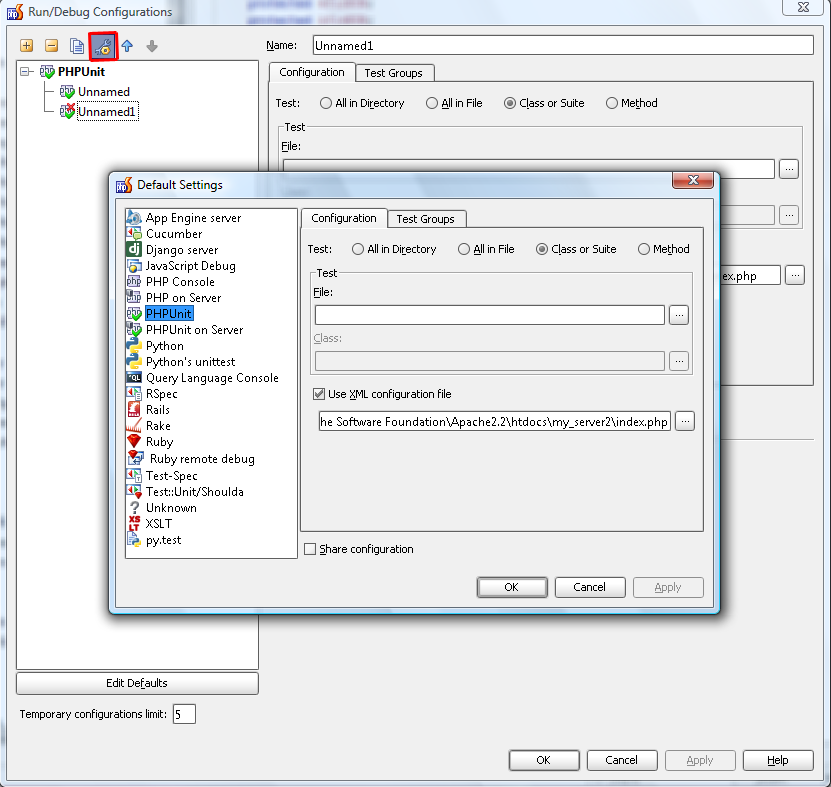Select Django server dj icon
This screenshot has width=831, height=787.
134,249
